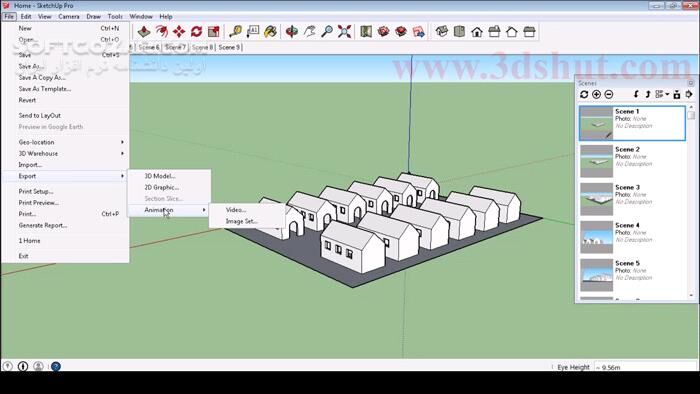
Task: Activate the Pan hand tool
Action: click(309, 31)
